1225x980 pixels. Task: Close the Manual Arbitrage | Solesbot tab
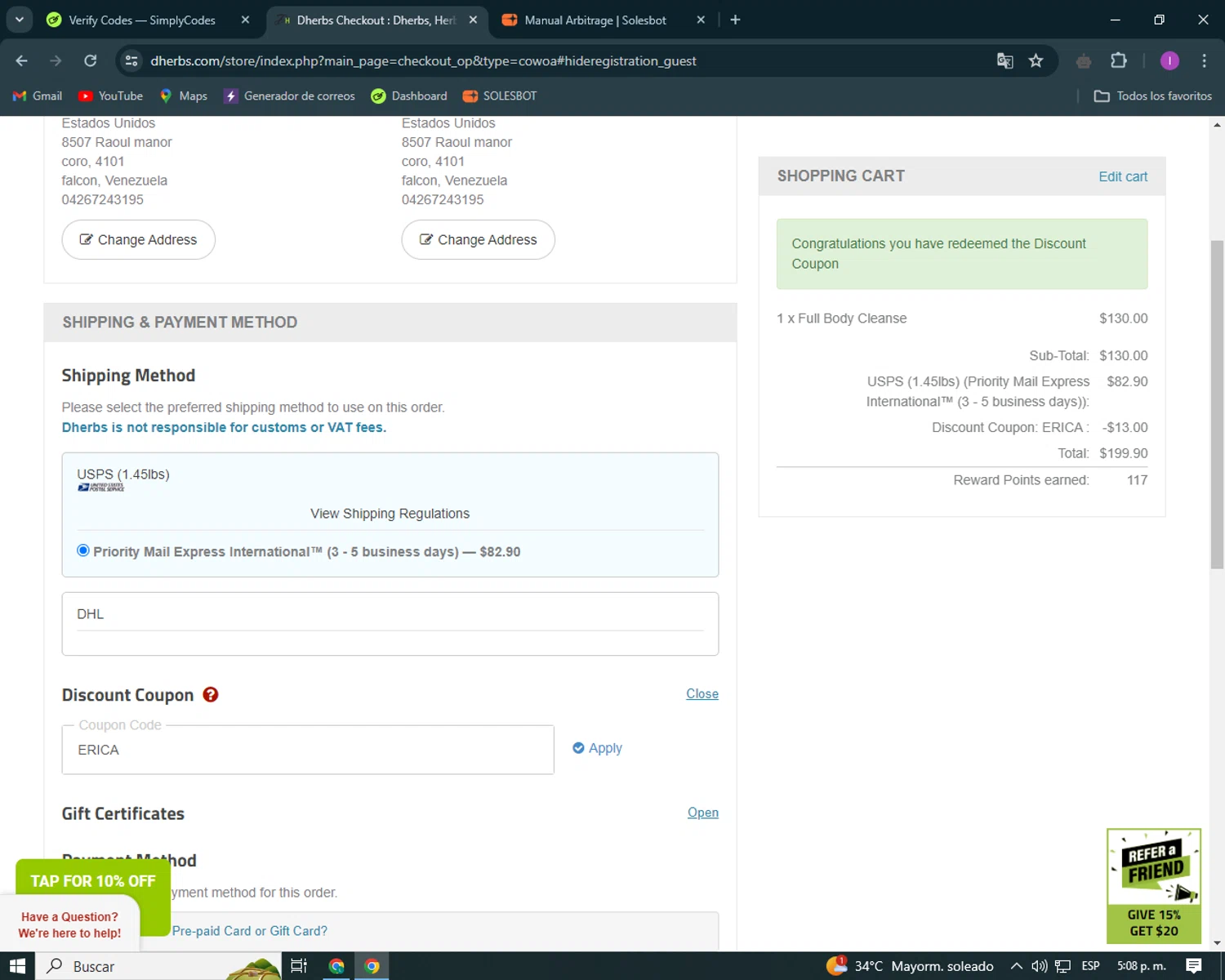(701, 20)
